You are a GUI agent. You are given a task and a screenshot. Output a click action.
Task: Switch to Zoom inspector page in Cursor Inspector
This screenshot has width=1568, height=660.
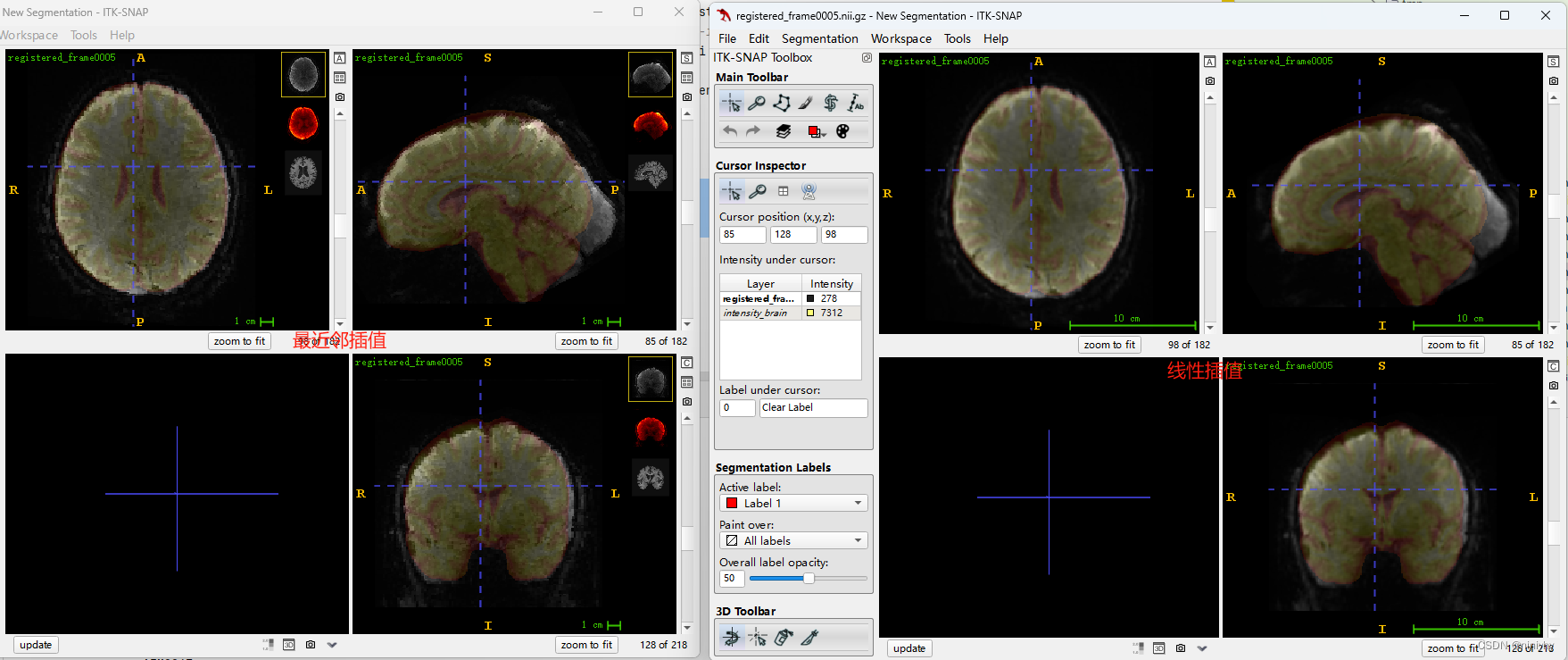pyautogui.click(x=757, y=191)
